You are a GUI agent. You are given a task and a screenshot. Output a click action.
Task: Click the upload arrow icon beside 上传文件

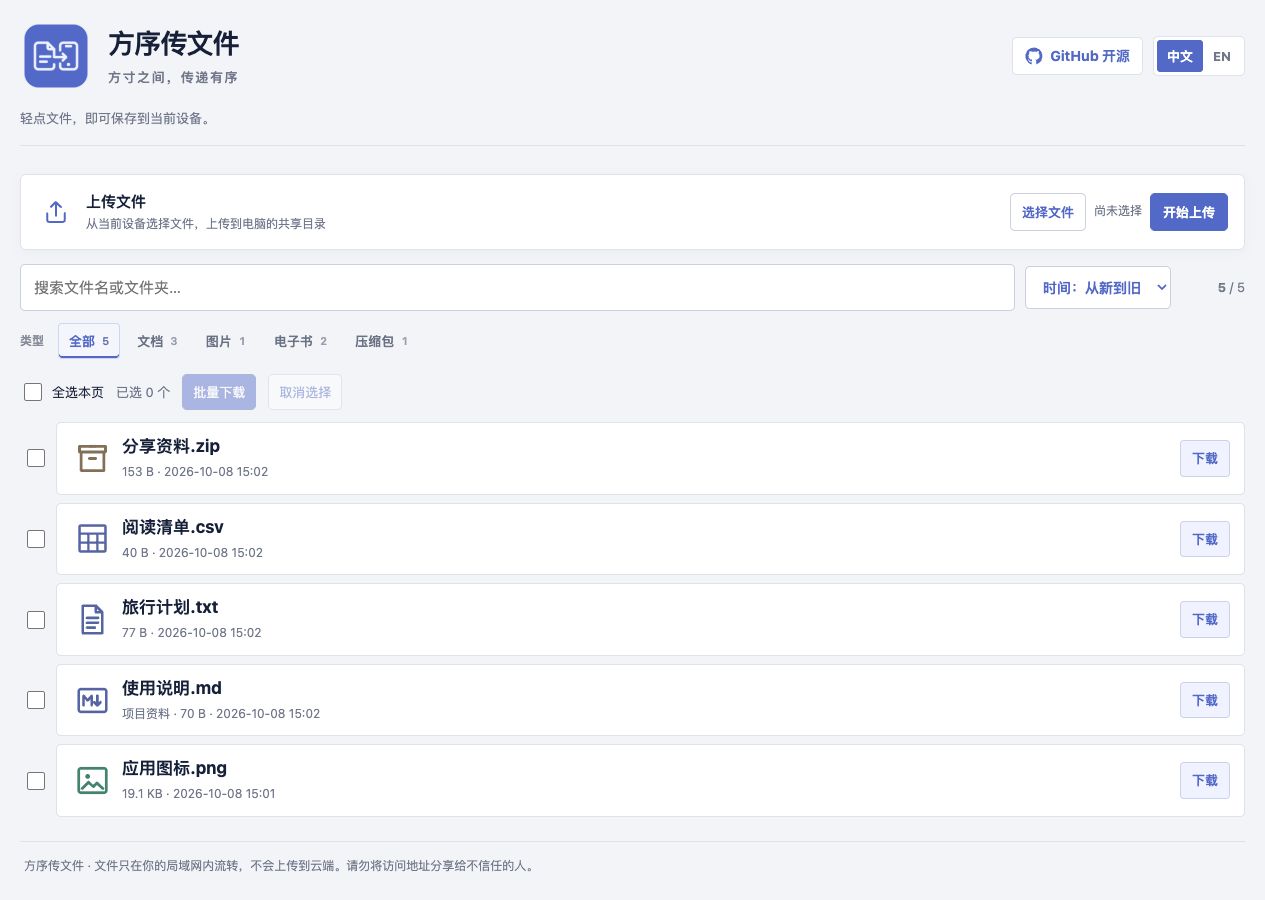56,212
